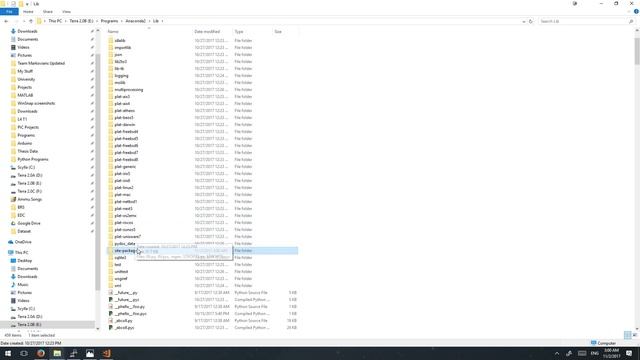Select the wsgiref folder row

(202, 278)
